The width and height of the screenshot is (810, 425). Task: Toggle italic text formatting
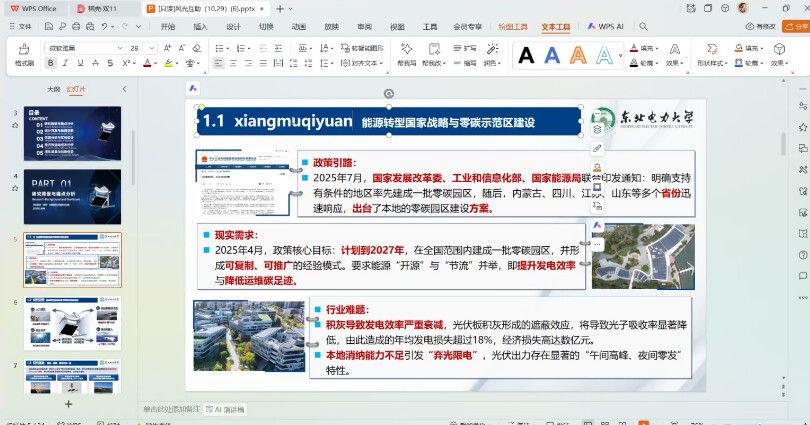point(66,63)
